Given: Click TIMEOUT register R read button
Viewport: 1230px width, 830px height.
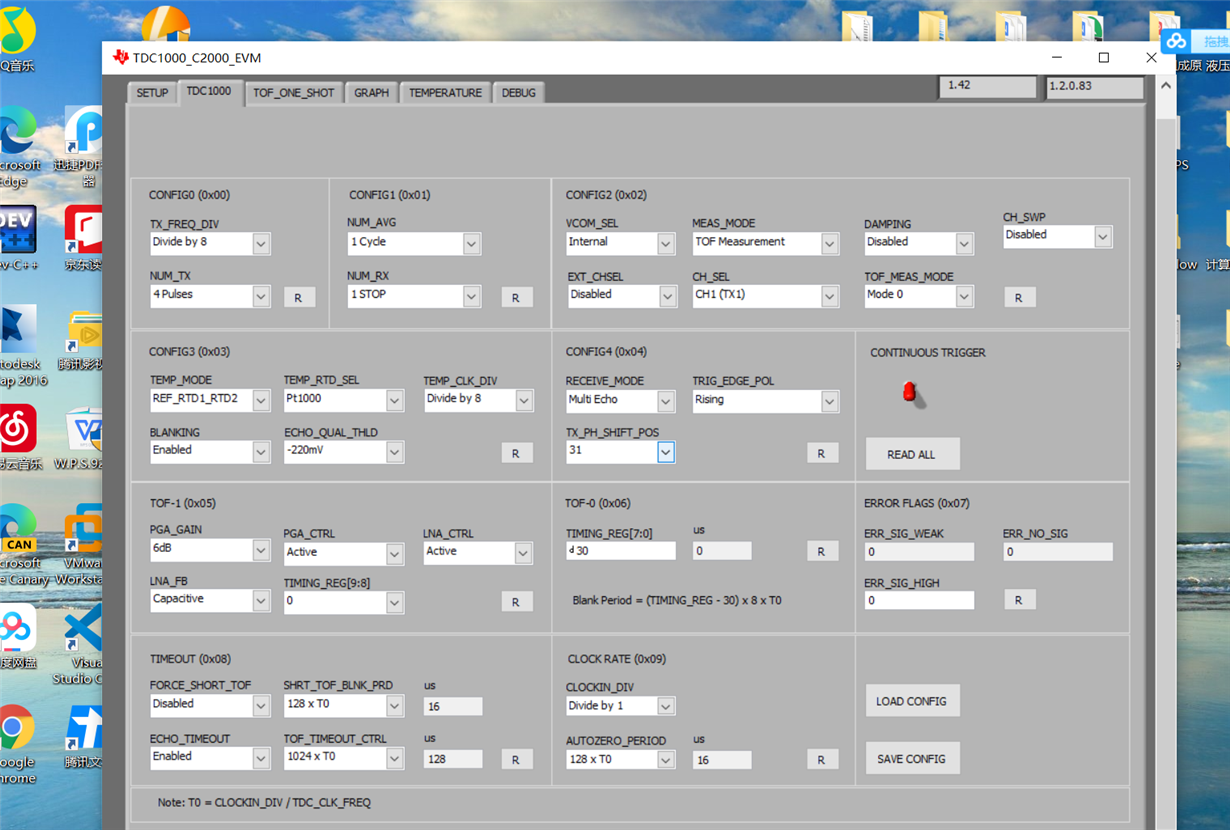Looking at the screenshot, I should click(x=516, y=759).
